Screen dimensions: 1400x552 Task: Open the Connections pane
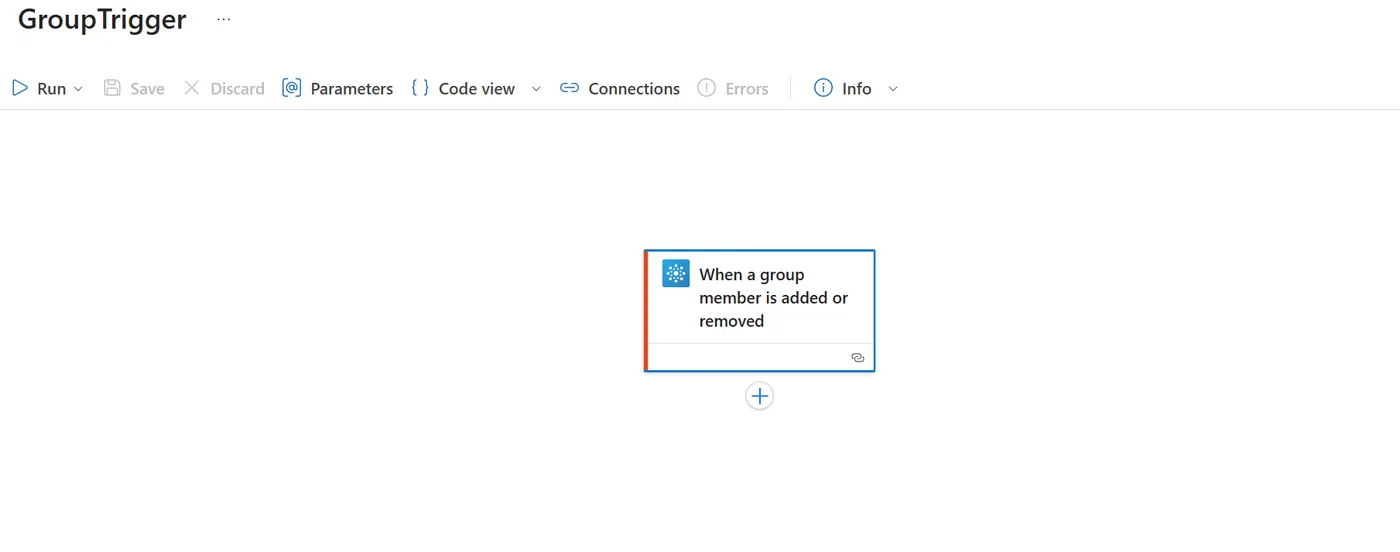(619, 88)
